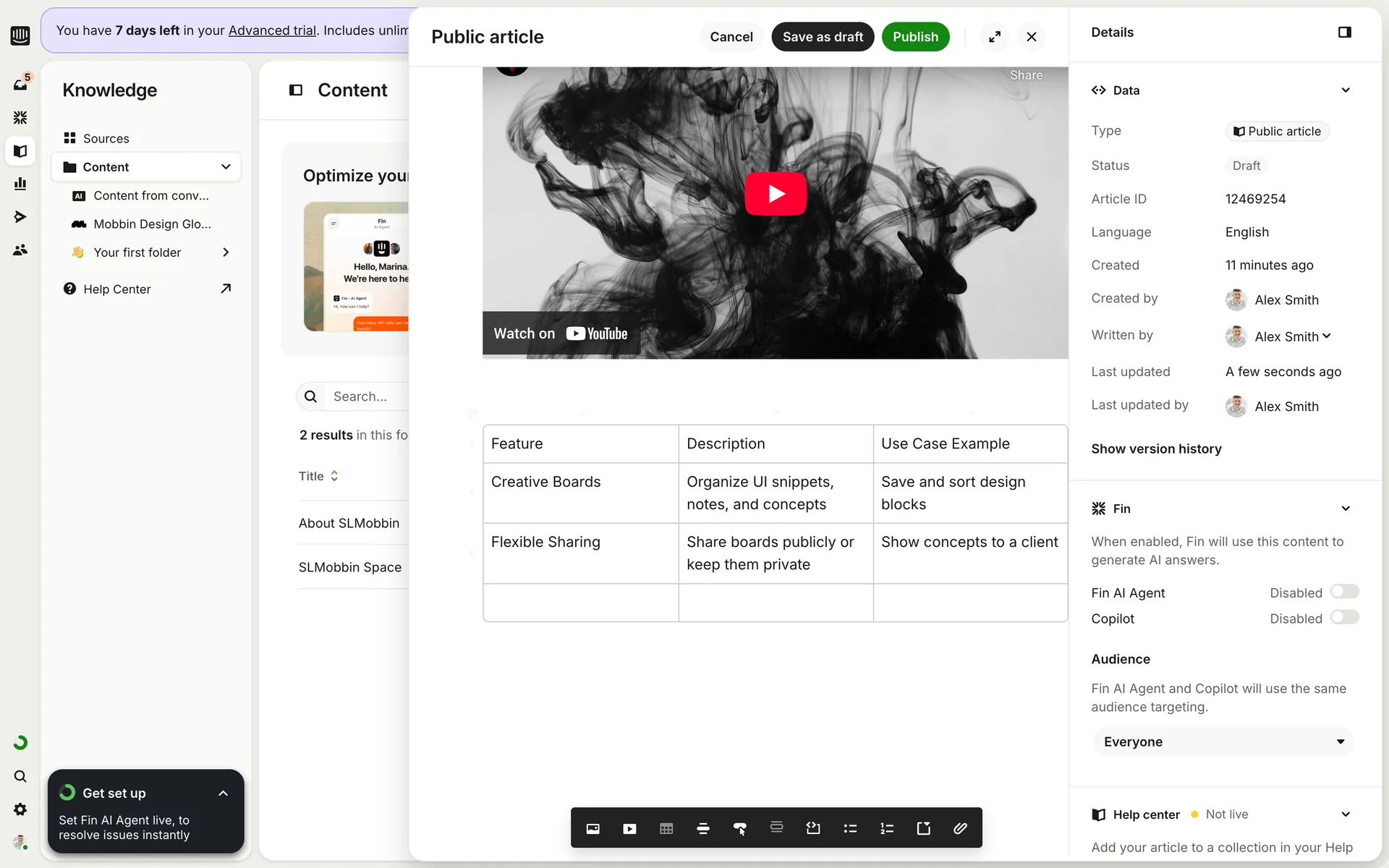Screen dimensions: 1389x868
Task: Add a bulleted list from toolbar
Action: coord(850,828)
